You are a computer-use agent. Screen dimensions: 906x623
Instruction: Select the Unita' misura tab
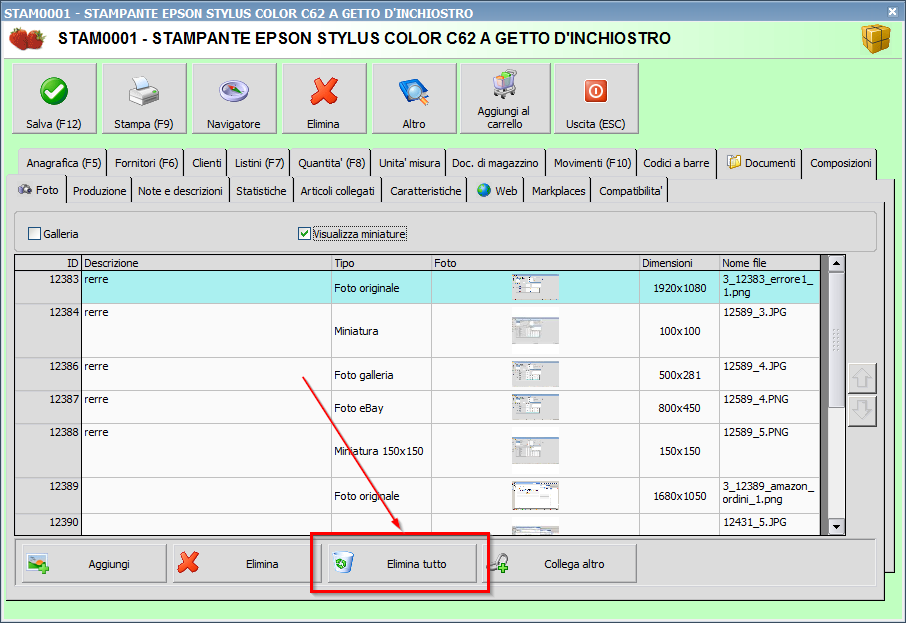pos(409,163)
